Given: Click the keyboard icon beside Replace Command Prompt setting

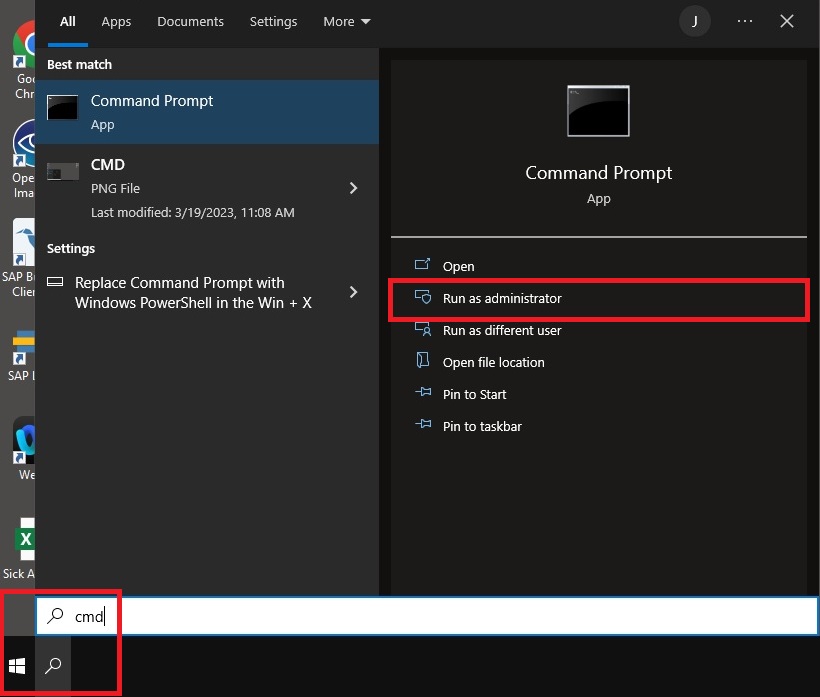Looking at the screenshot, I should click(x=55, y=282).
